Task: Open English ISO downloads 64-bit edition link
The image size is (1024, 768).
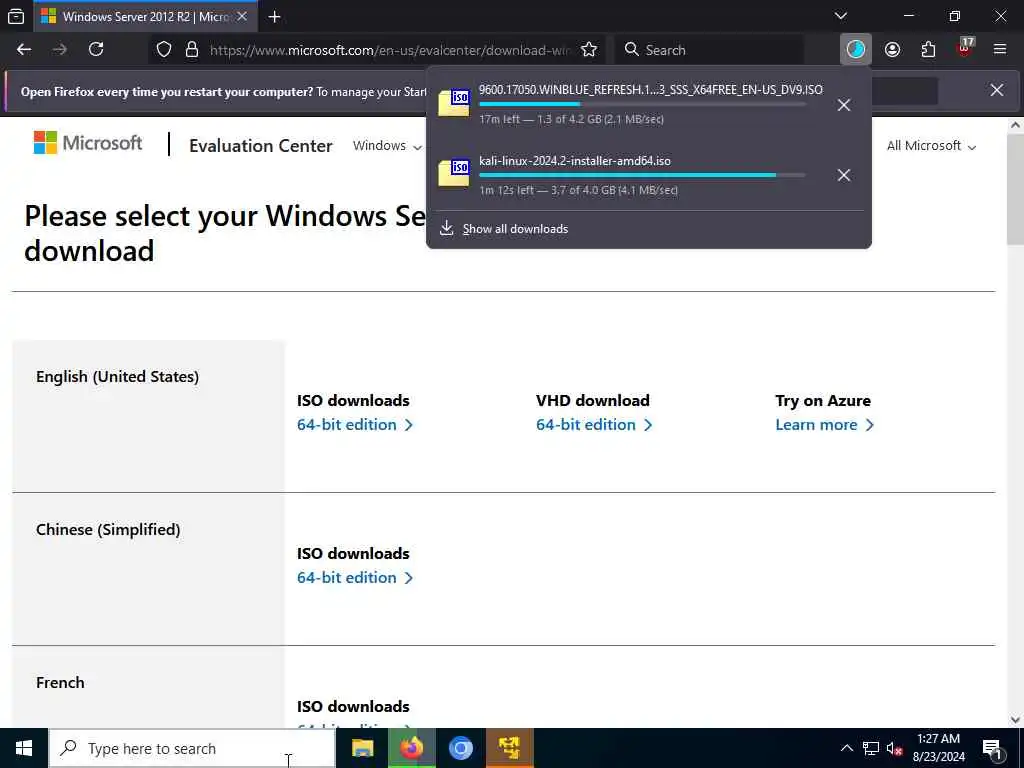Action: pos(355,424)
